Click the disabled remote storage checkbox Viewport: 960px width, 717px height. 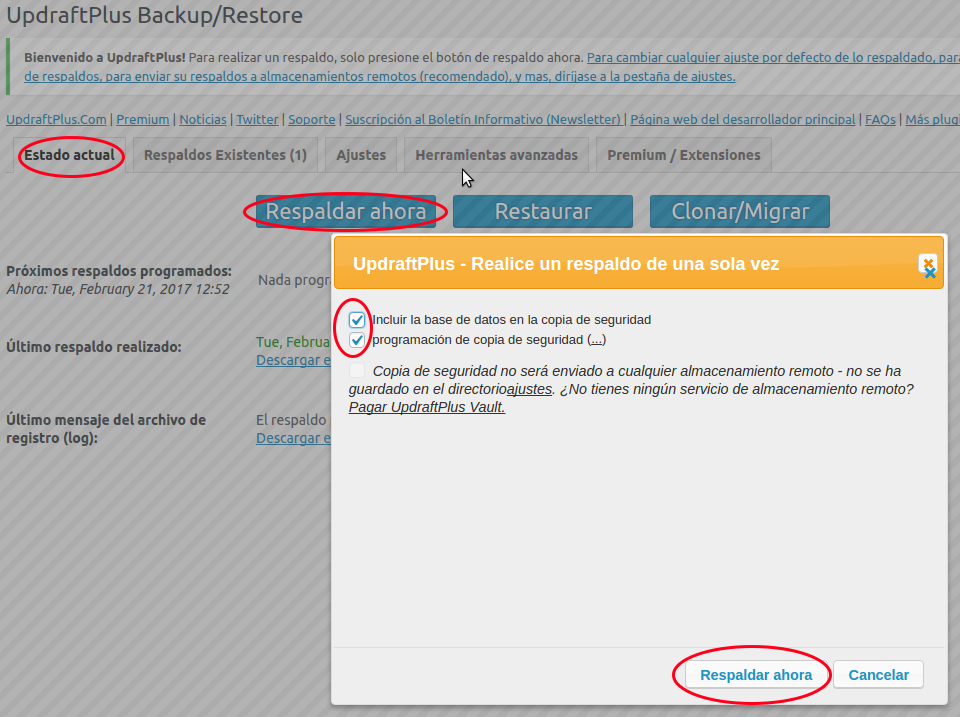pyautogui.click(x=357, y=370)
